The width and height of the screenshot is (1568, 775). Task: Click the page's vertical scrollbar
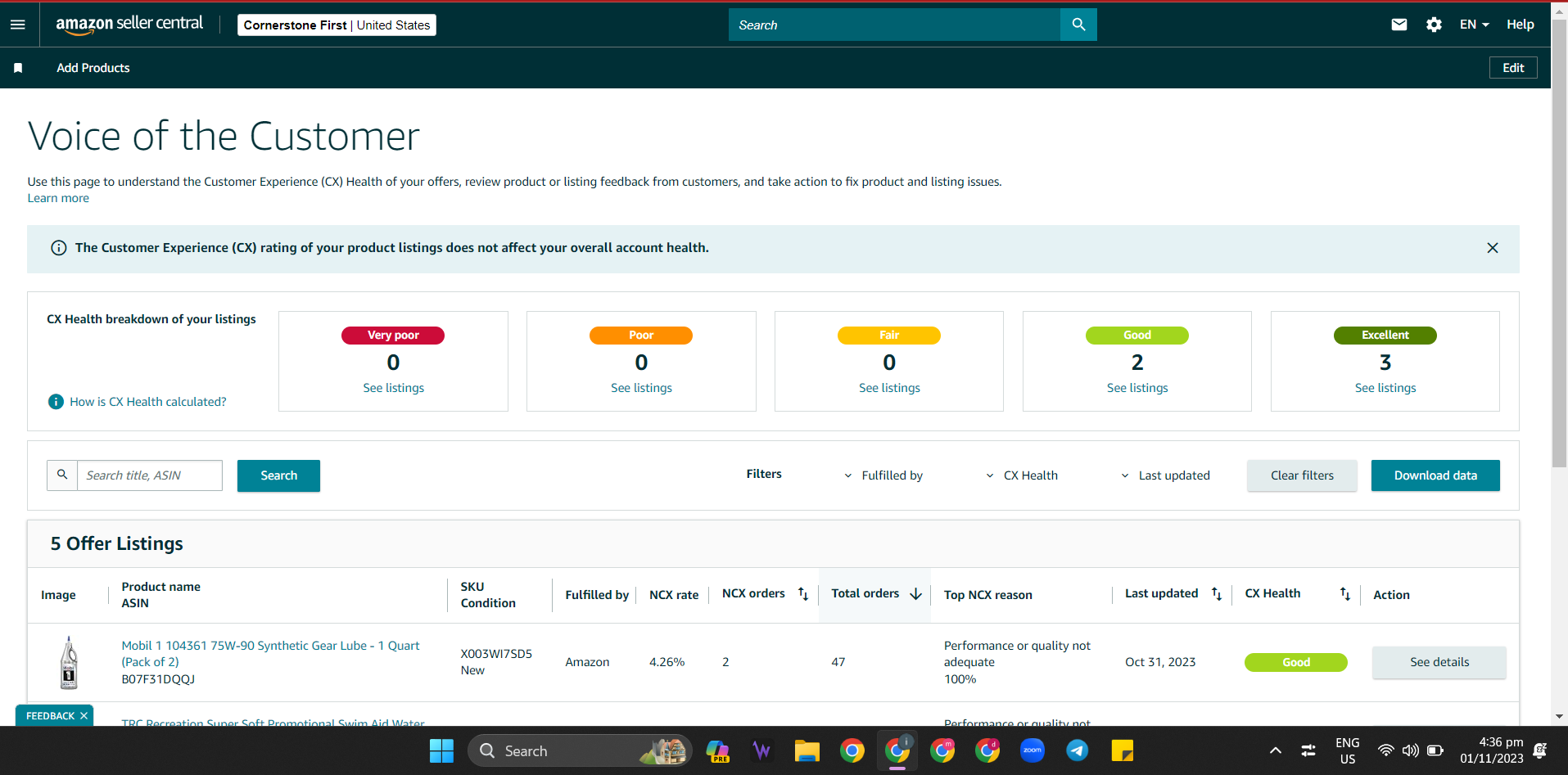[x=1560, y=246]
